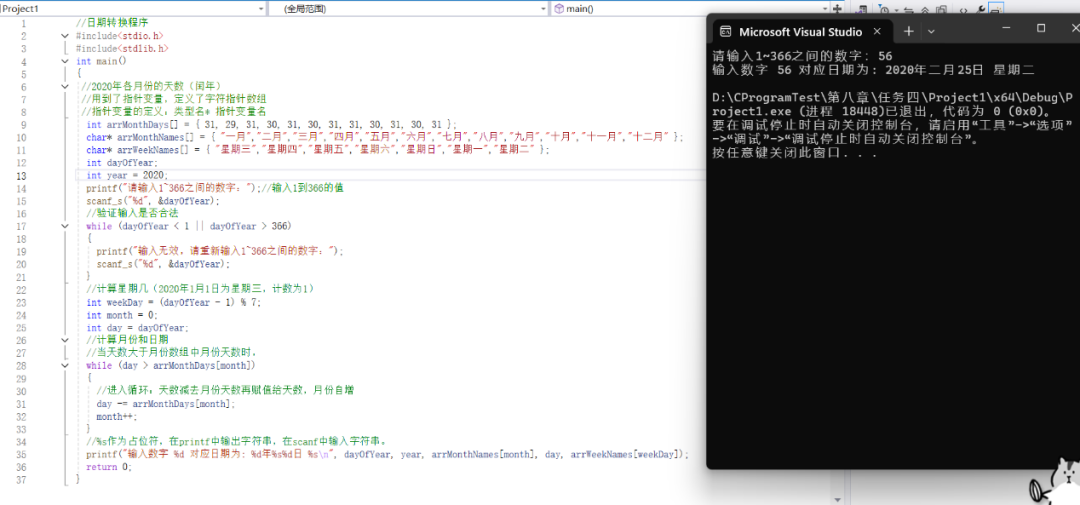Click the #include<stdlib.h> line
The image size is (1080, 505).
click(122, 48)
